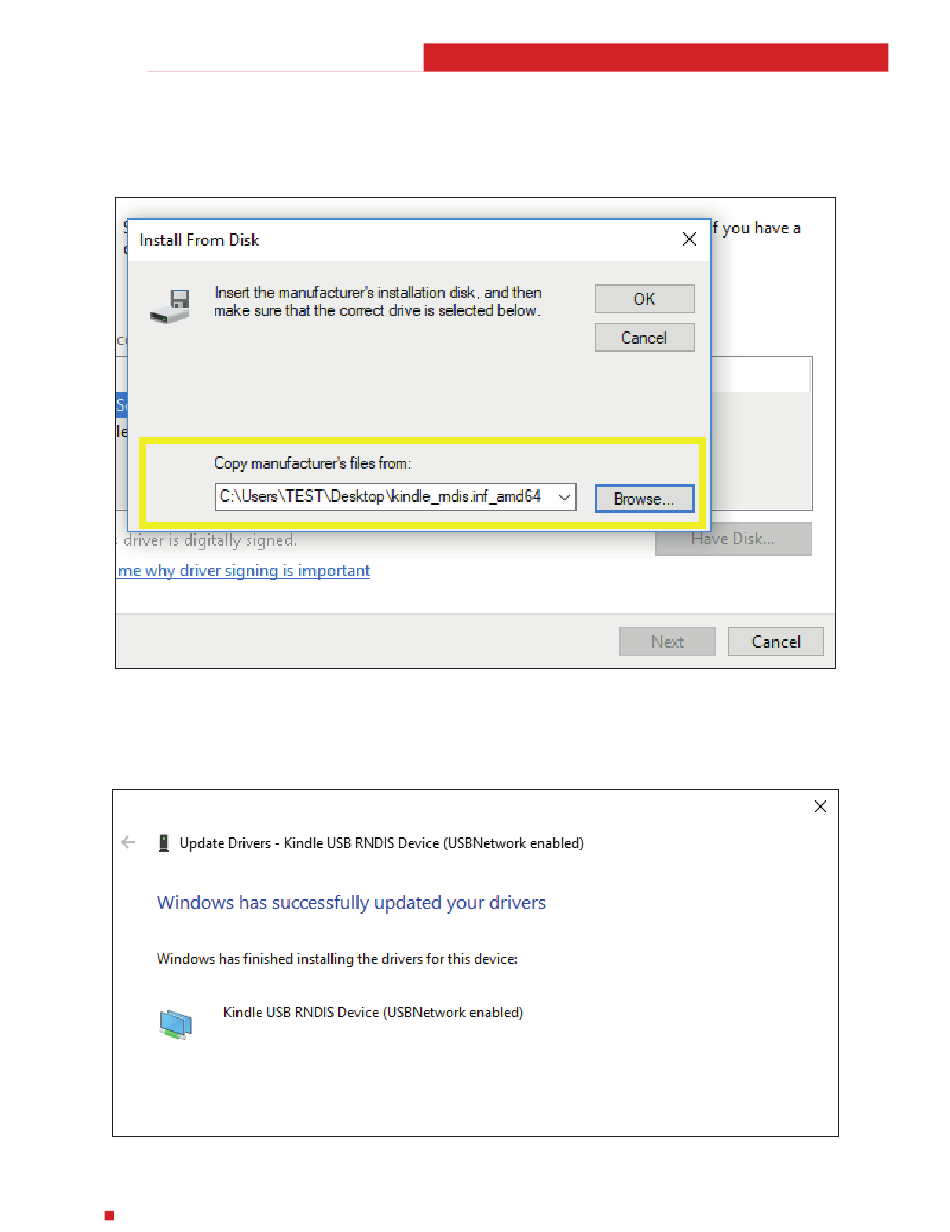Click the network adapter icon beside Kindle USB RNDIS
Viewport: 950px width, 1232px height.
[x=175, y=1024]
